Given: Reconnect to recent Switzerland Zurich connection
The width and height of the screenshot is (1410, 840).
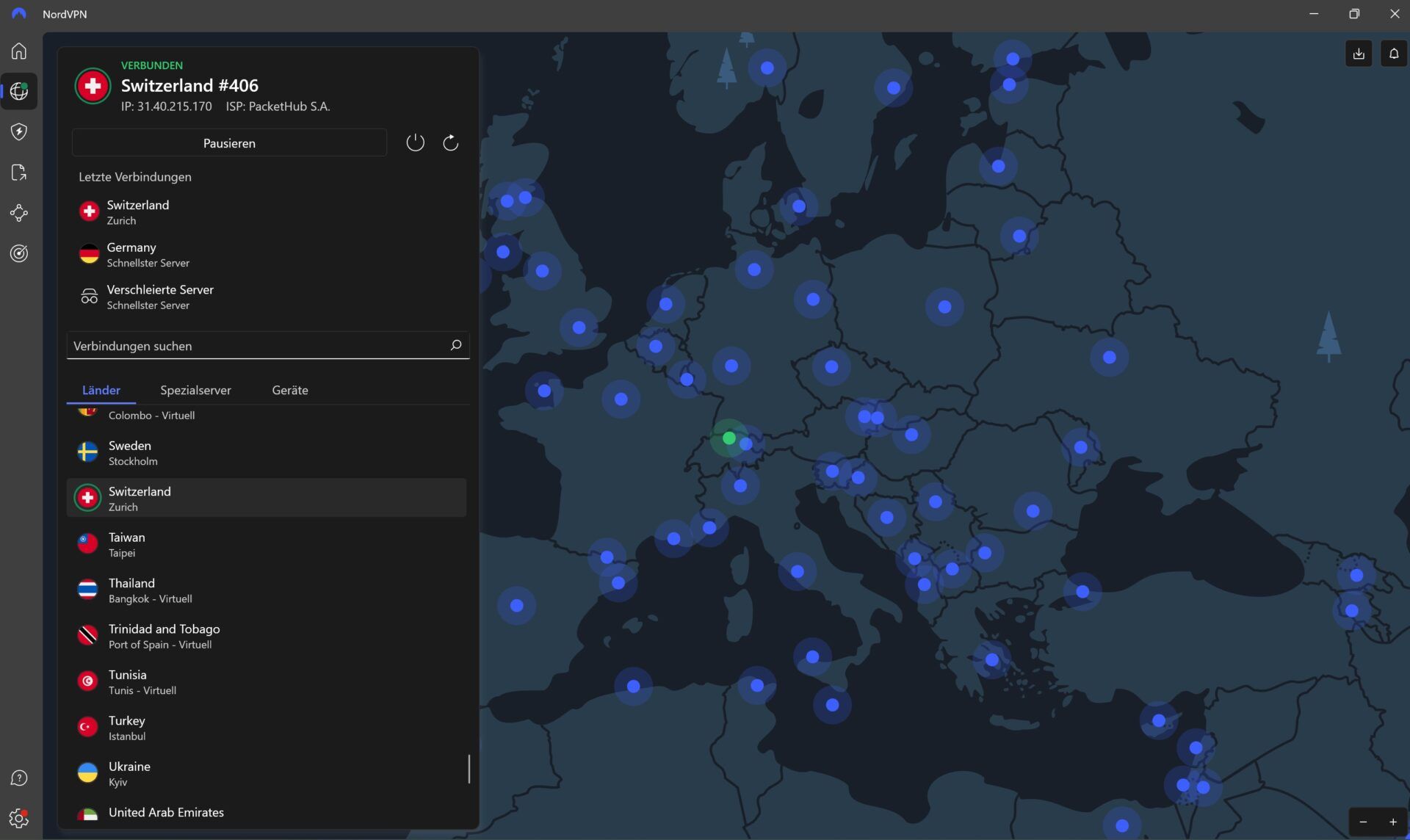Looking at the screenshot, I should click(x=268, y=212).
